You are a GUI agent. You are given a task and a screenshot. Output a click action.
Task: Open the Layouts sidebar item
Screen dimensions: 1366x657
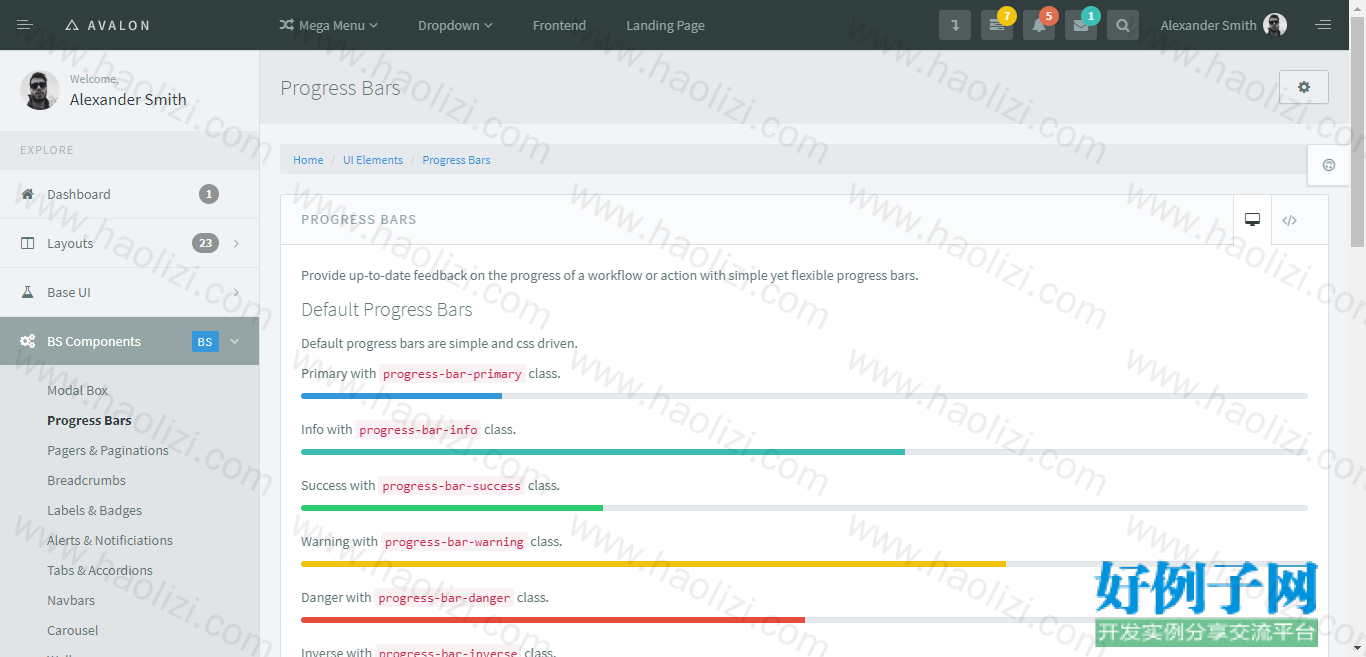pyautogui.click(x=129, y=243)
